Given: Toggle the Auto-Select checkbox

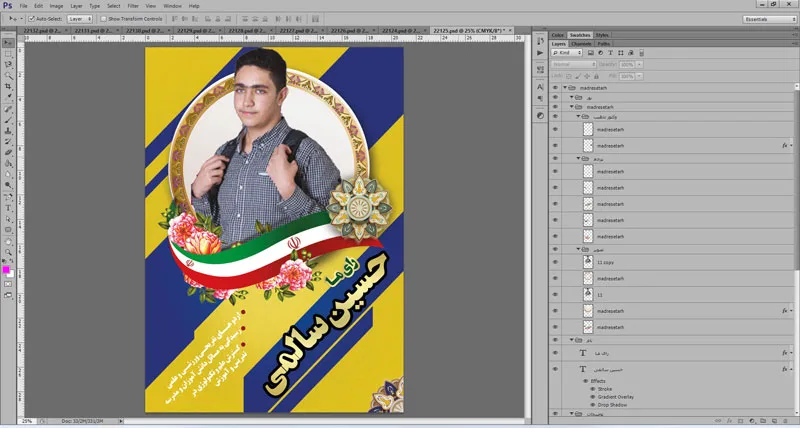Looking at the screenshot, I should (x=32, y=19).
